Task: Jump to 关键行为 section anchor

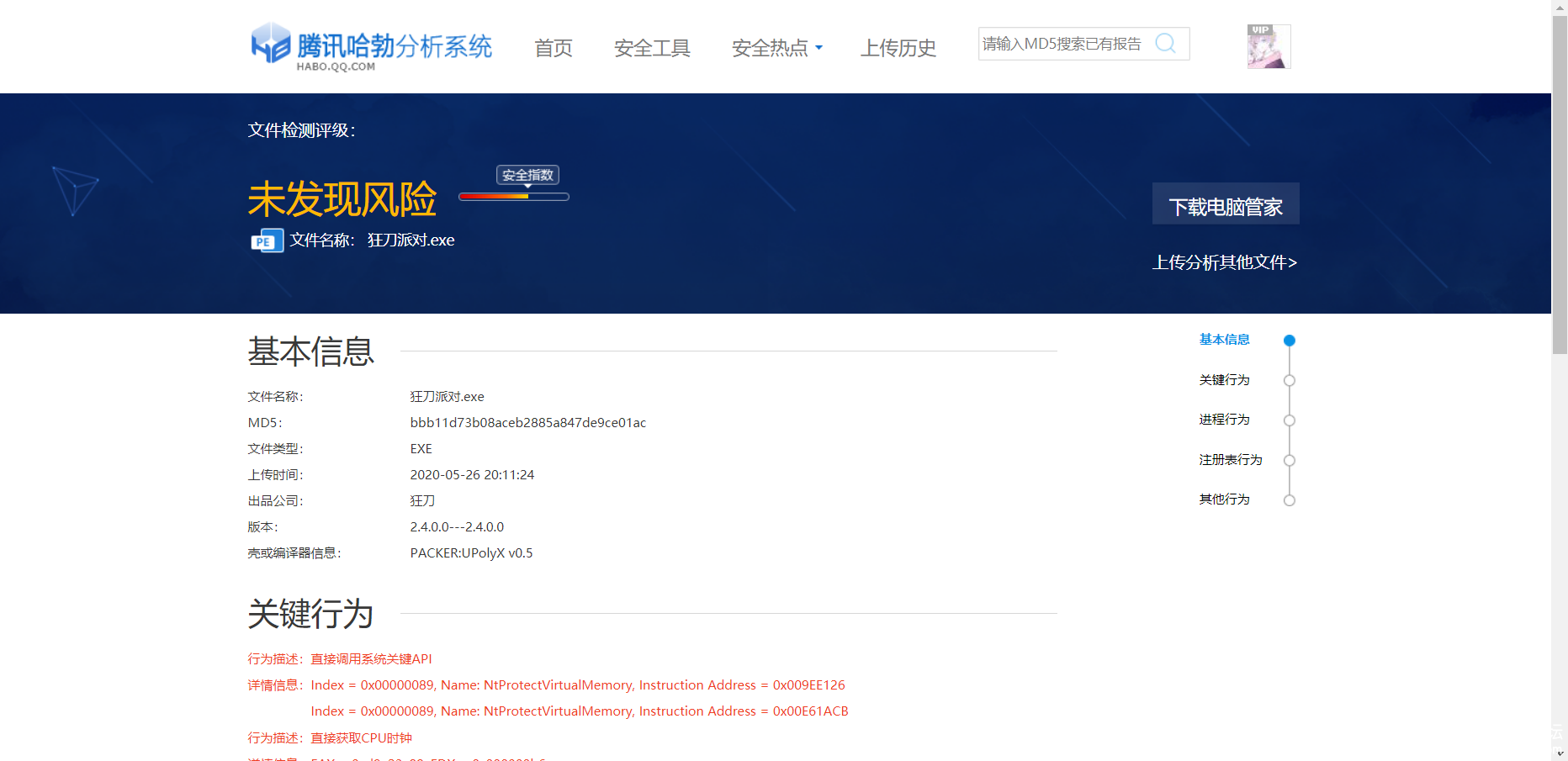Action: tap(1225, 380)
